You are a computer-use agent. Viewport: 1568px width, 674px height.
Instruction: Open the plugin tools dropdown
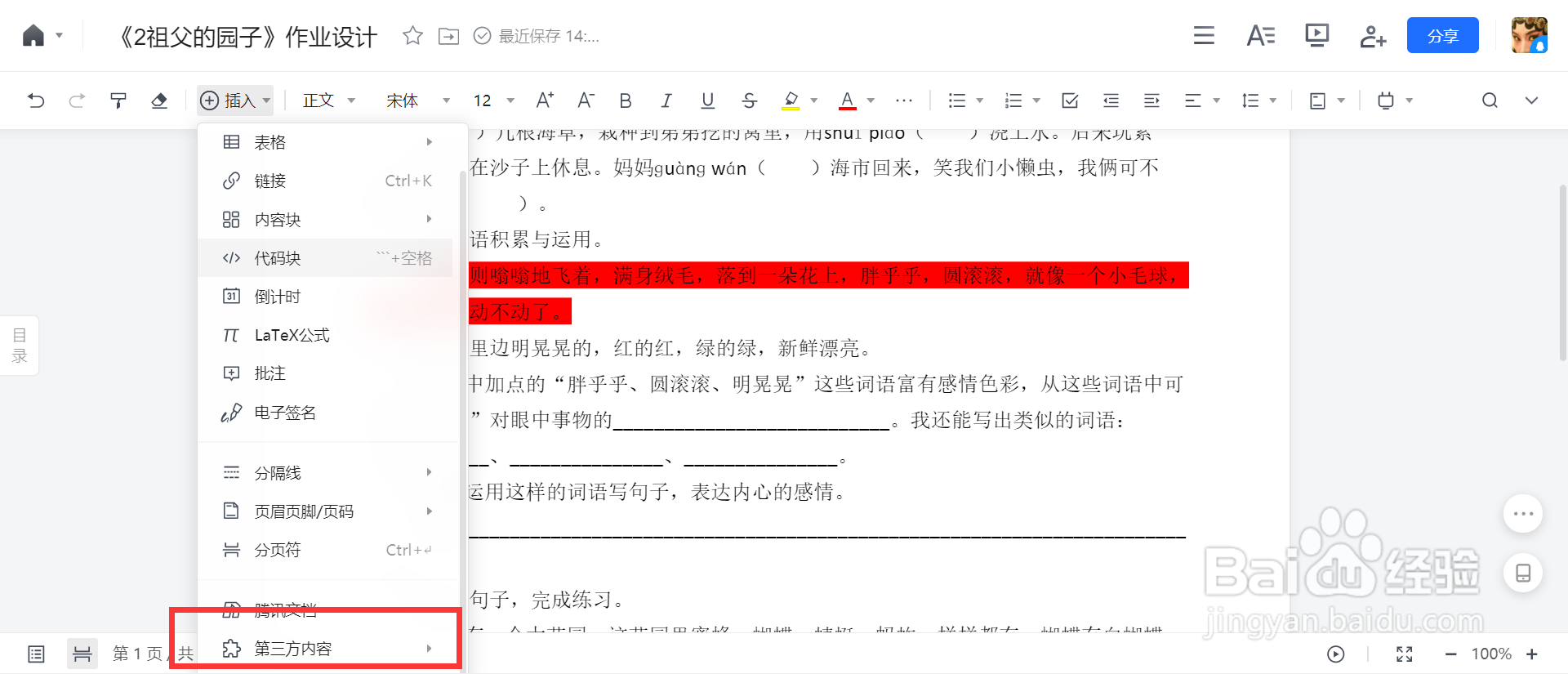pyautogui.click(x=1395, y=100)
